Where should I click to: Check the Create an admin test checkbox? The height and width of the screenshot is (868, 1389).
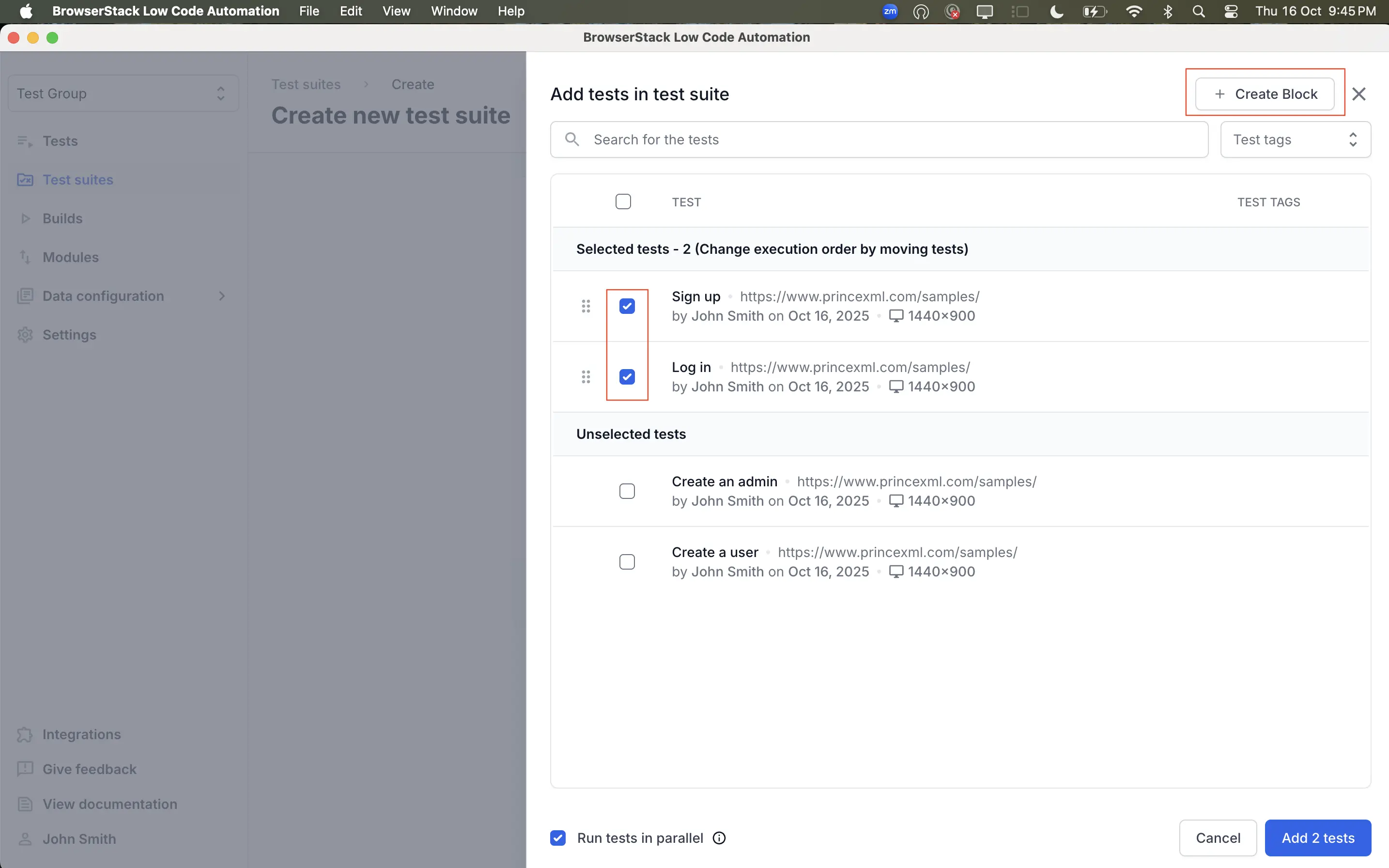point(627,491)
